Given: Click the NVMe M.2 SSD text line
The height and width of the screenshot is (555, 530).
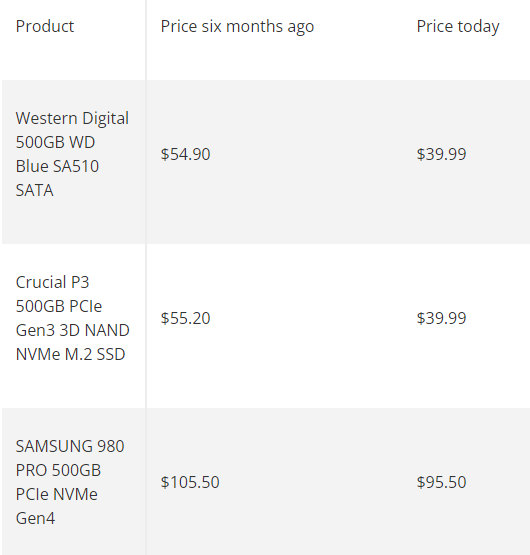Looking at the screenshot, I should [x=70, y=354].
